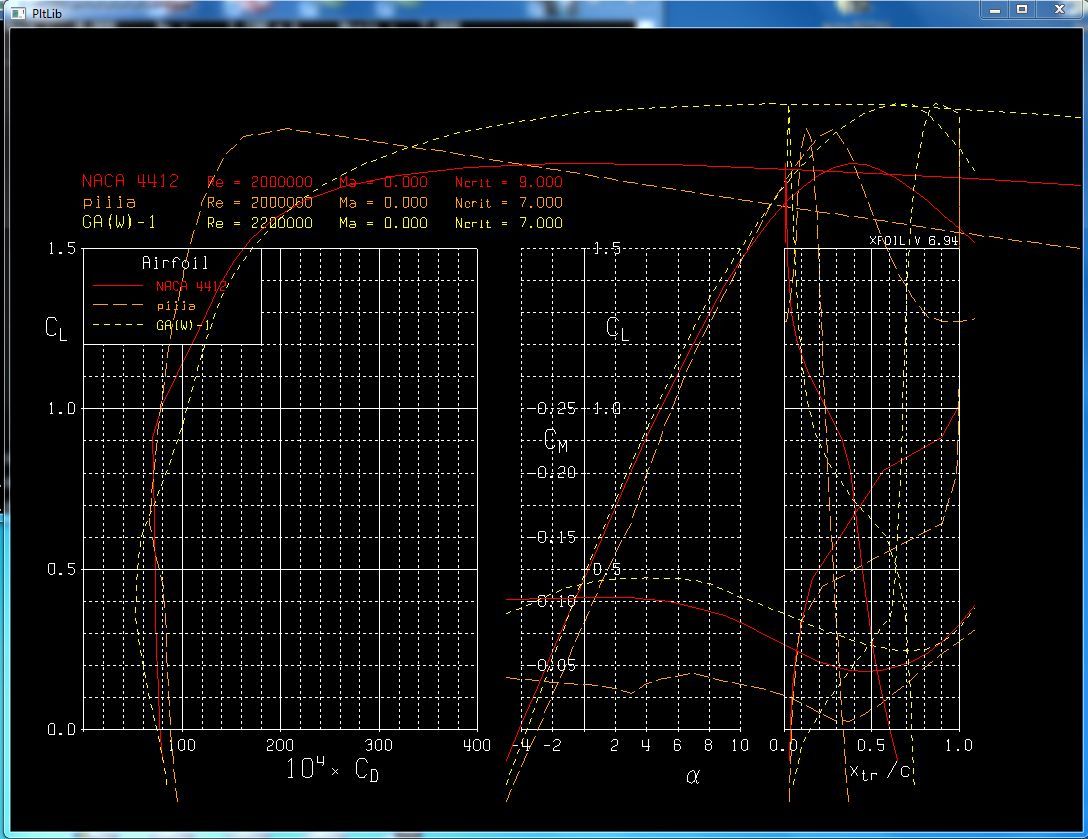Click the pilja name in the header list

coord(108,202)
